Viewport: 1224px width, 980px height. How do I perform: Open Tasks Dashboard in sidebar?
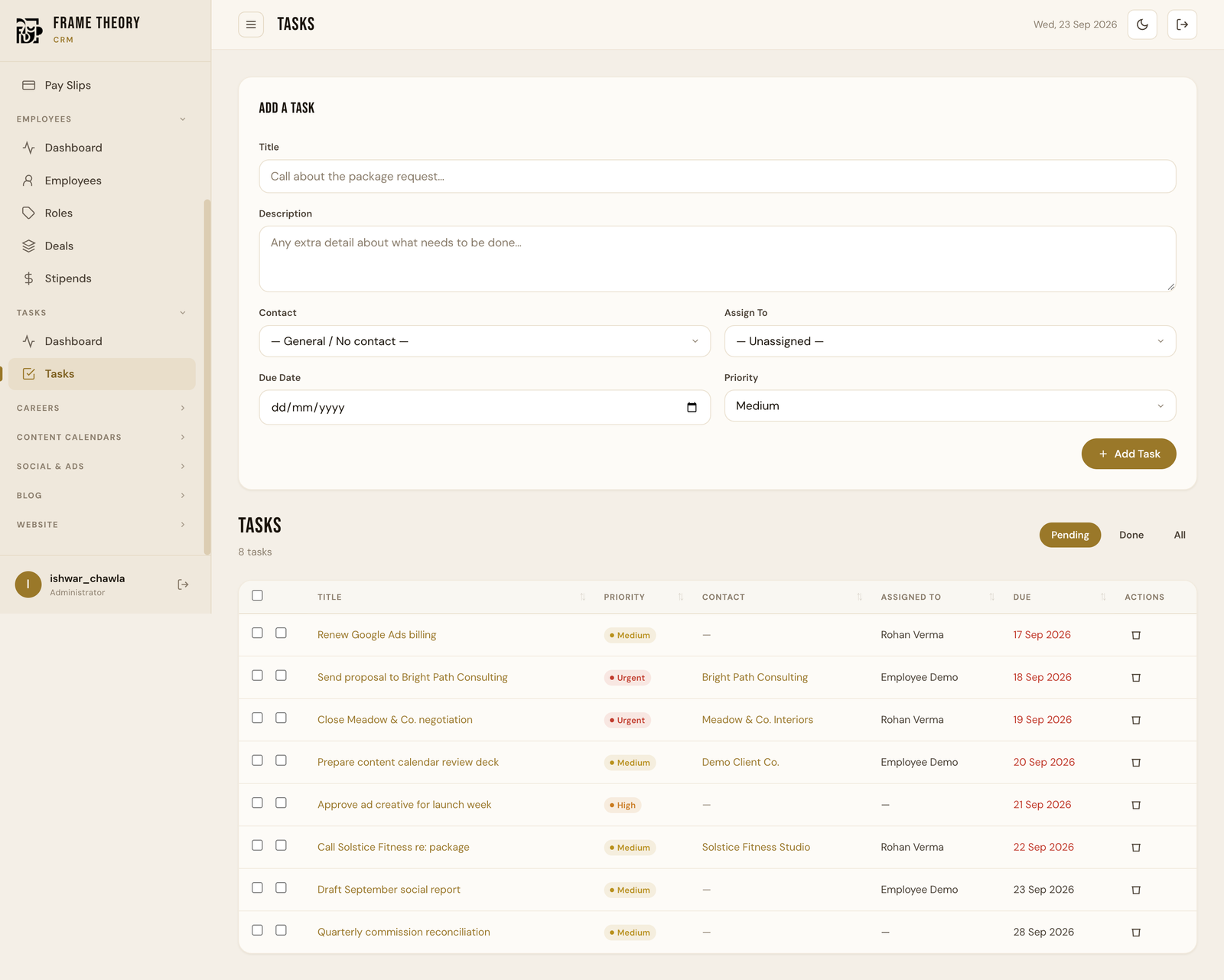(102, 341)
